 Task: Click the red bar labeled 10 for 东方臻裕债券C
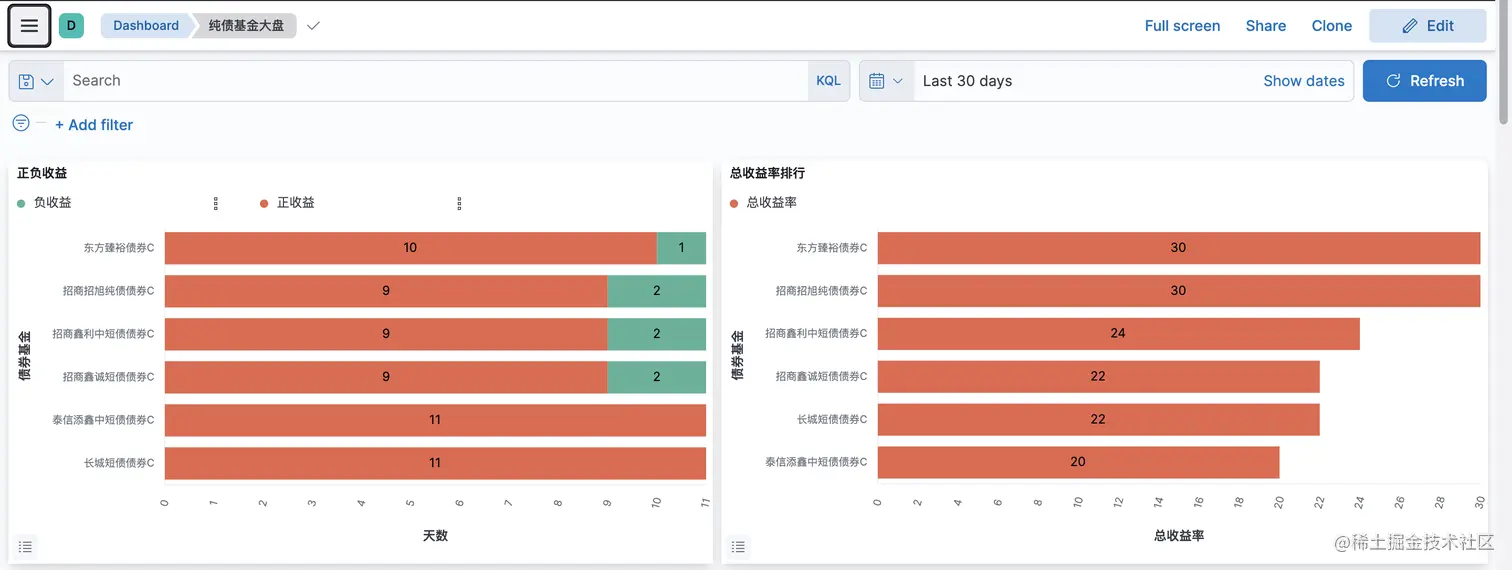pyautogui.click(x=410, y=248)
